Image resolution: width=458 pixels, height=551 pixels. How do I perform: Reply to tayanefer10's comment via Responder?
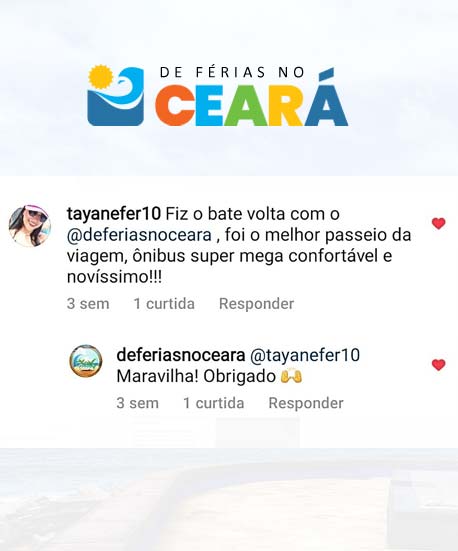[x=256, y=304]
